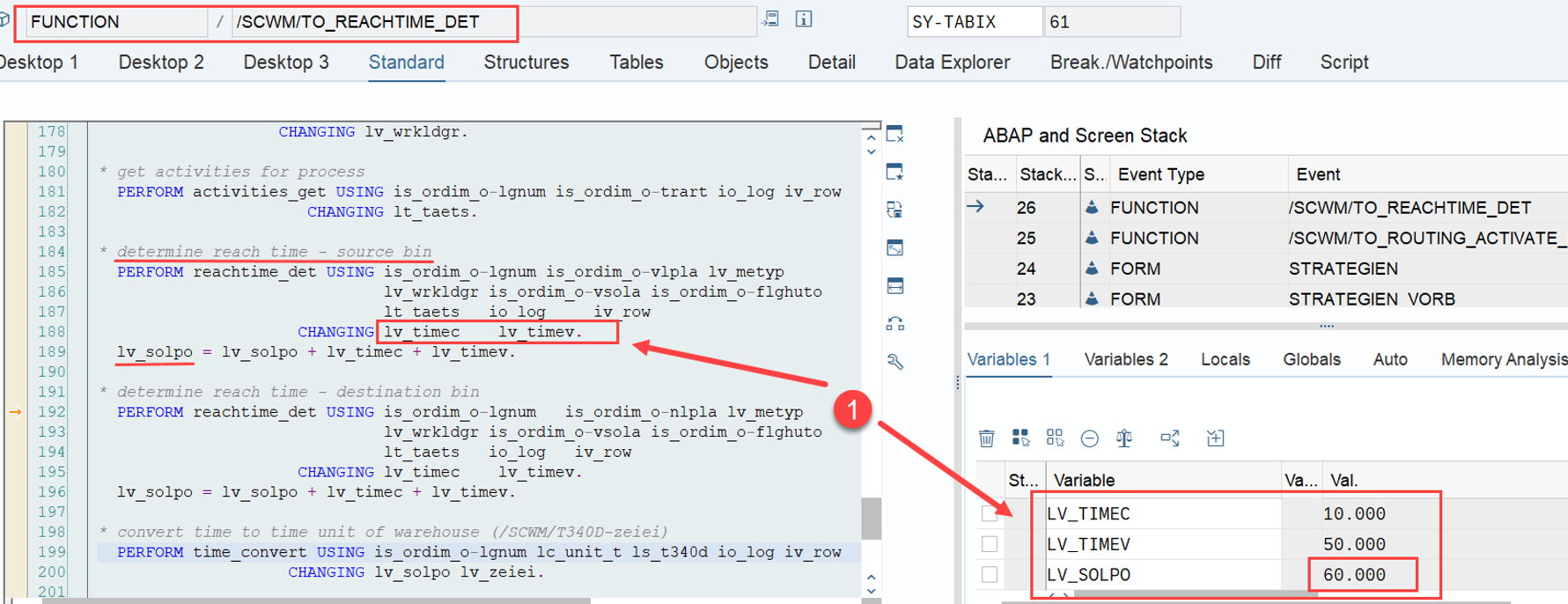Click the services of the tool icon

[x=895, y=324]
